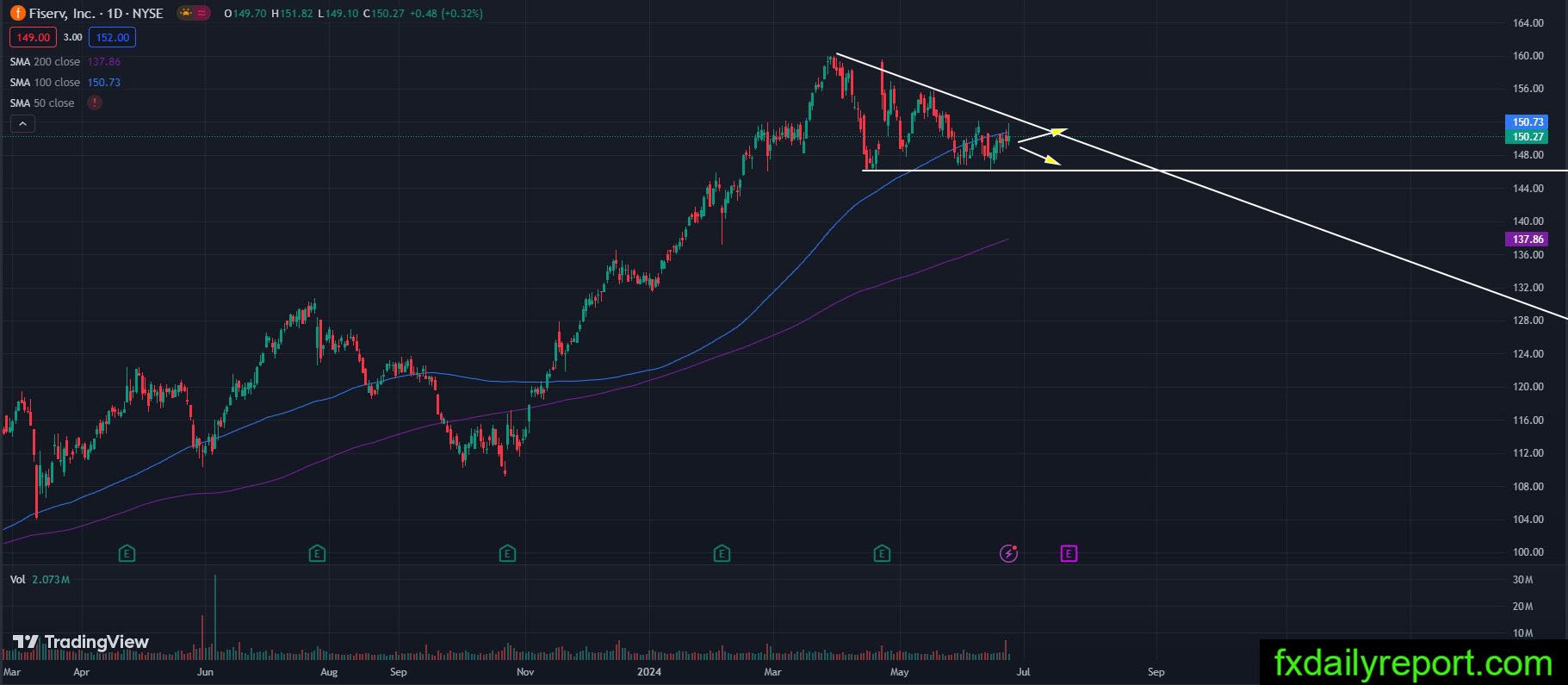Click the Aug label on the time axis

tap(329, 672)
